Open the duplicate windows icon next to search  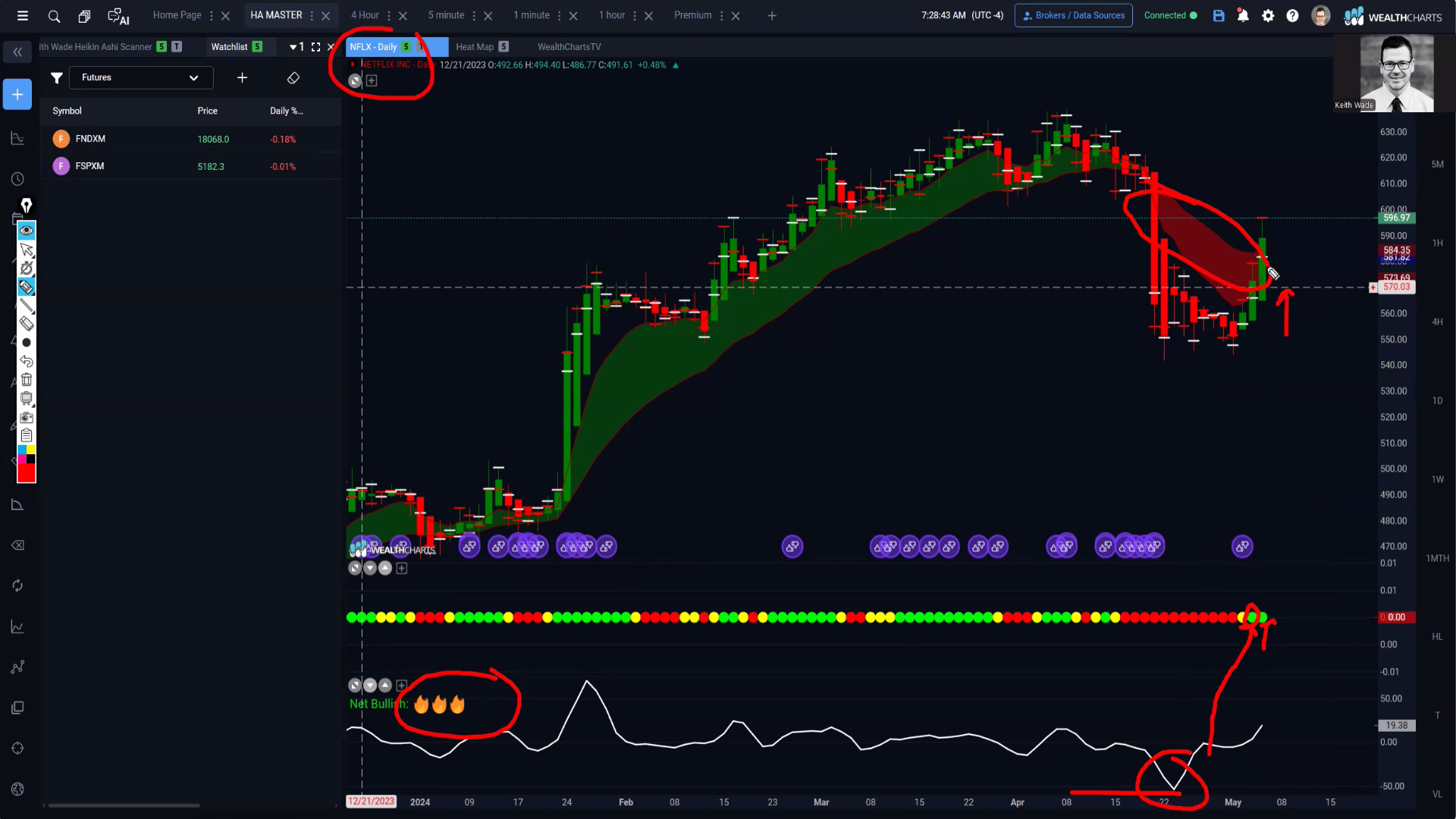[x=84, y=16]
